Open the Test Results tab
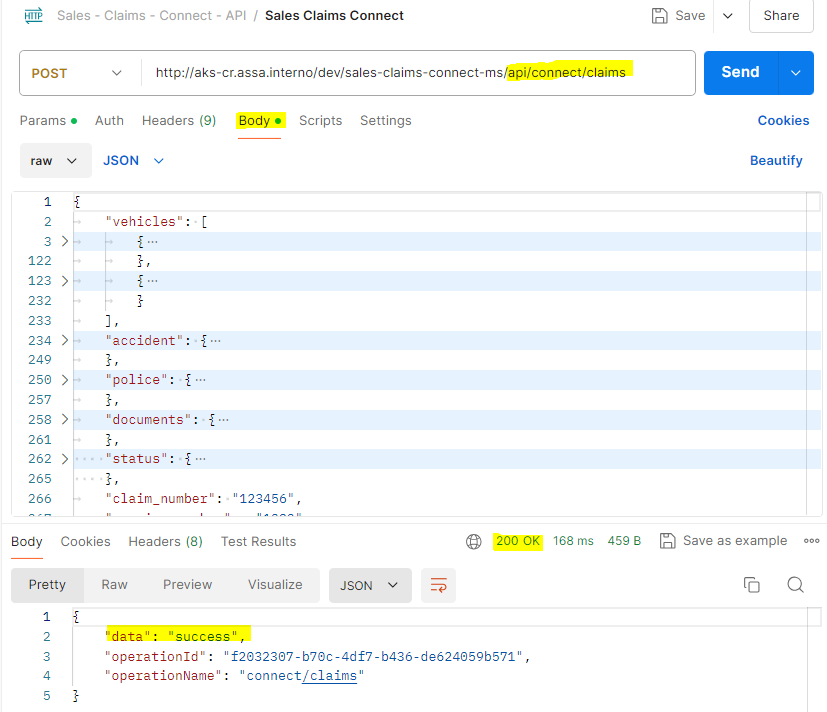827x712 pixels. pos(258,542)
